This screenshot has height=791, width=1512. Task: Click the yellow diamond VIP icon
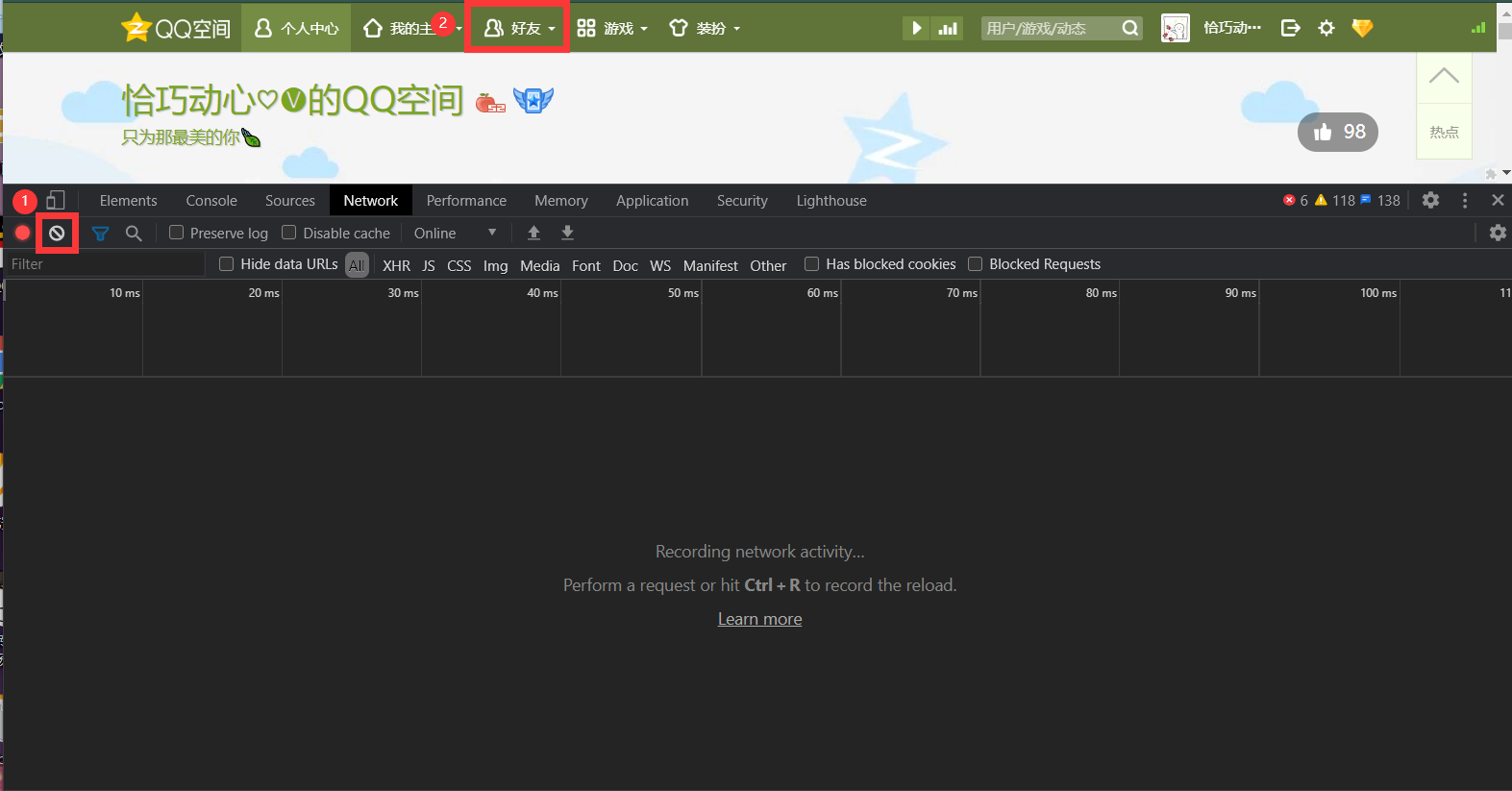(x=1362, y=28)
